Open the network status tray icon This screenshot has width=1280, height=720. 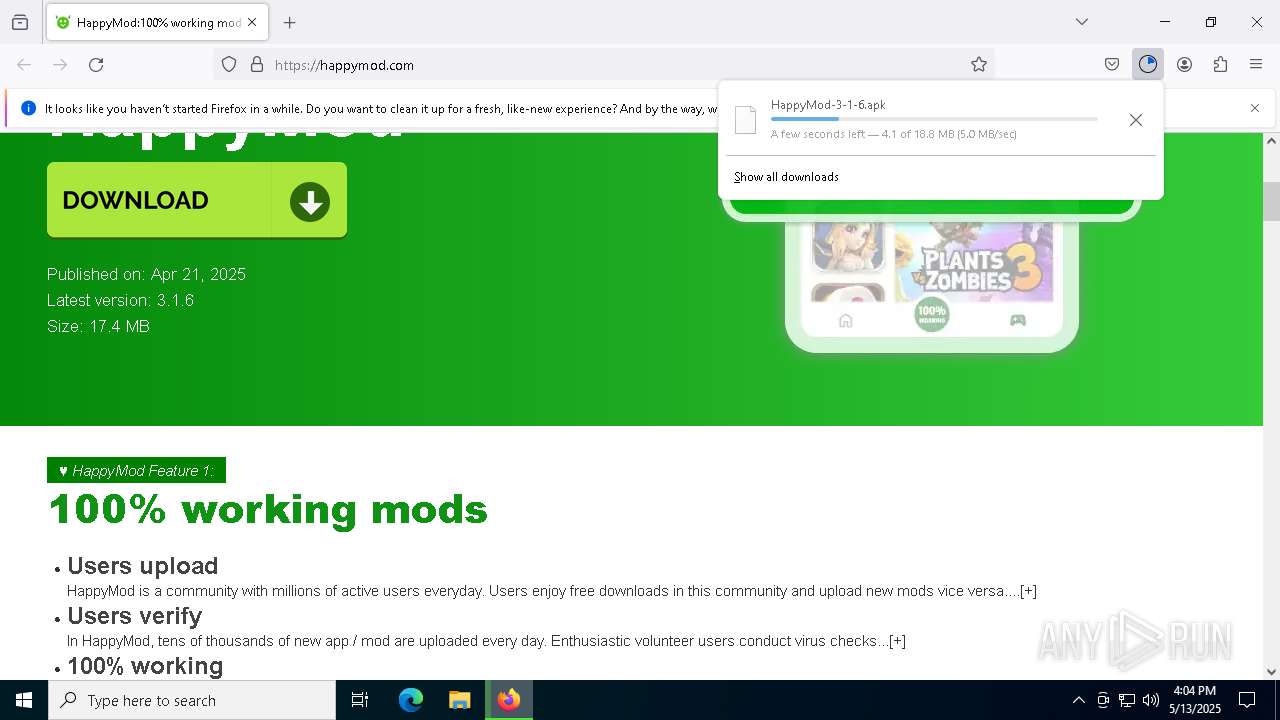[x=1127, y=700]
